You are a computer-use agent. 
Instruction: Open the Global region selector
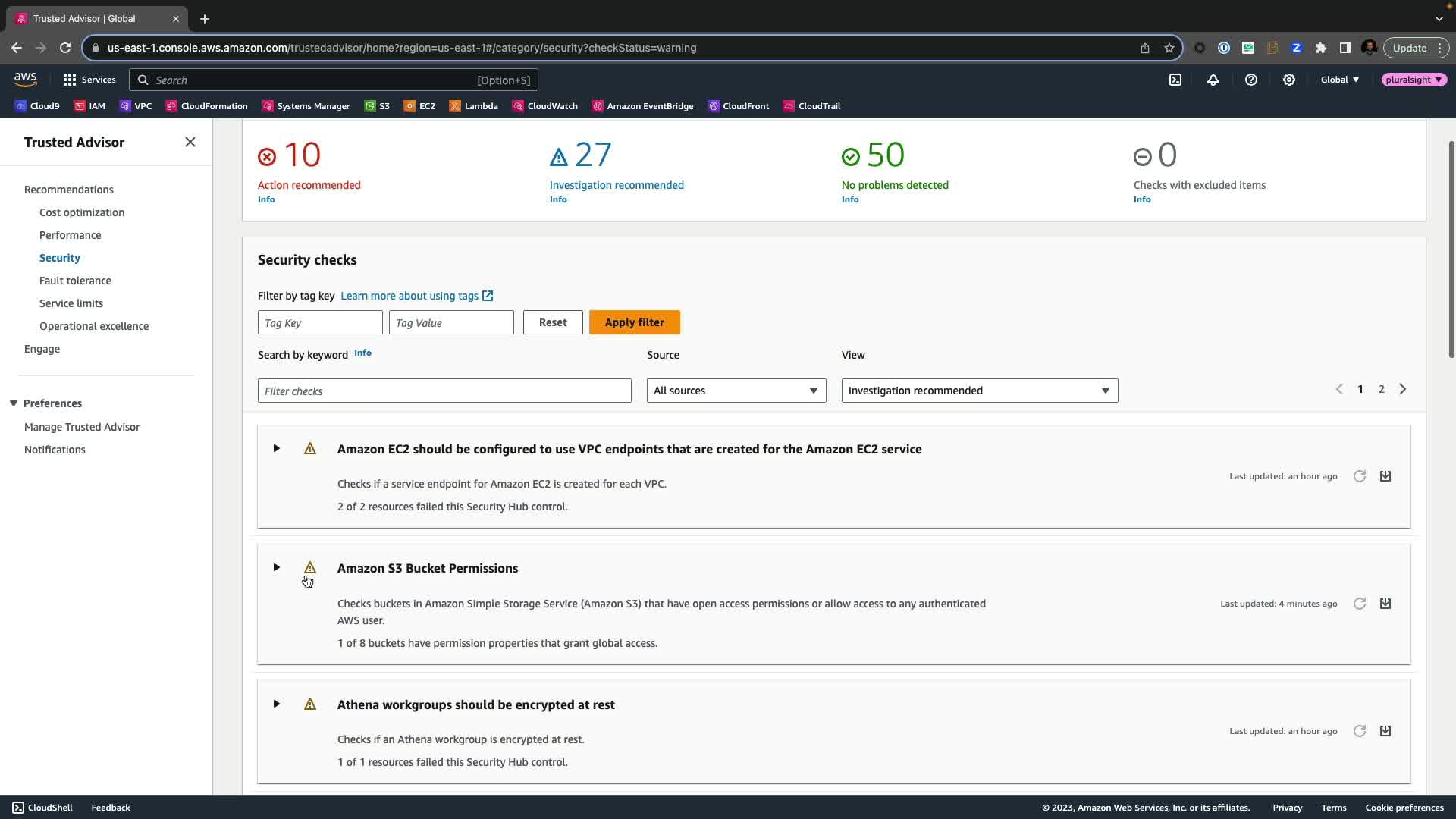click(1339, 80)
